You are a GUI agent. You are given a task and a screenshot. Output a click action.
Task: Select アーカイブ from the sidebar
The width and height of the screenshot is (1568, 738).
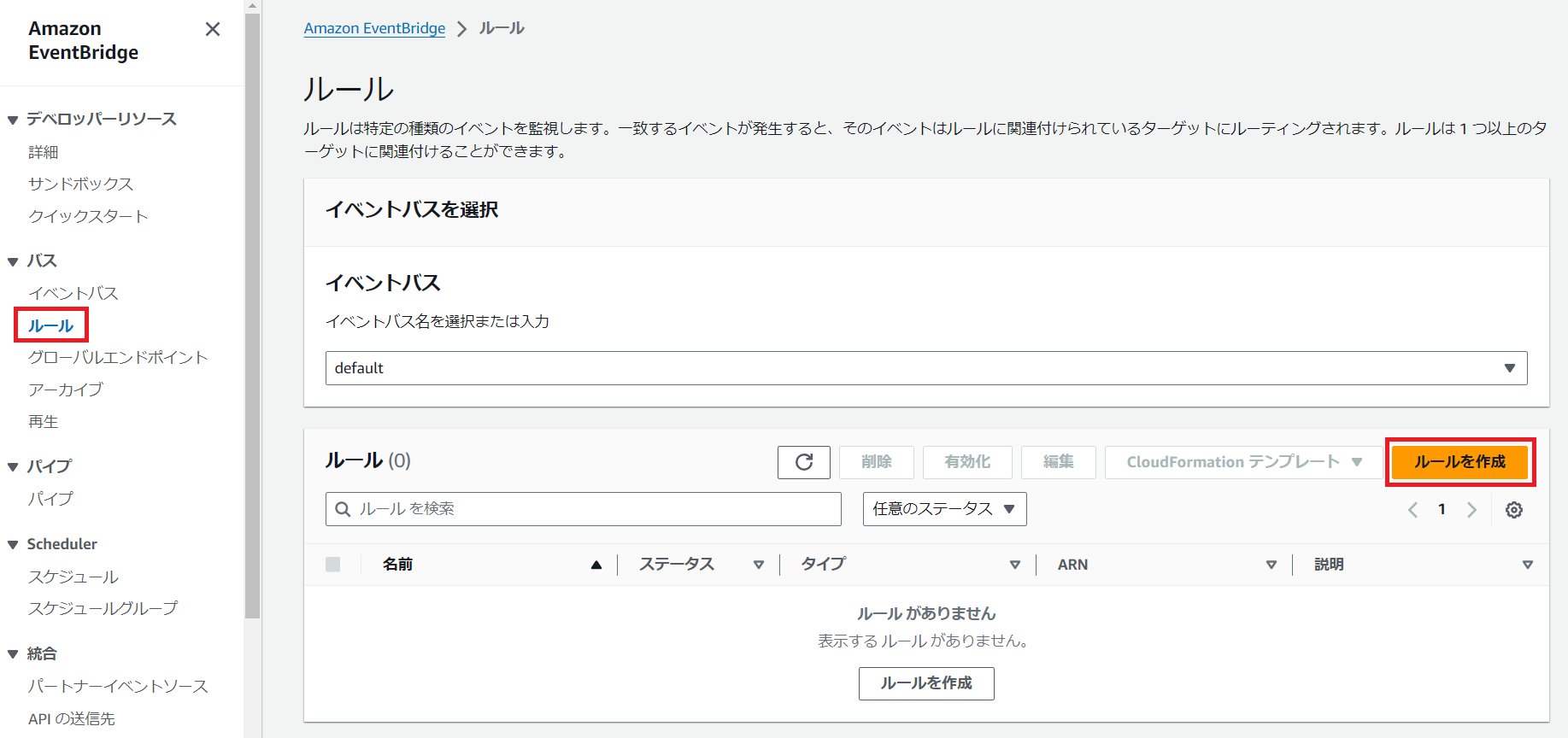[x=65, y=389]
